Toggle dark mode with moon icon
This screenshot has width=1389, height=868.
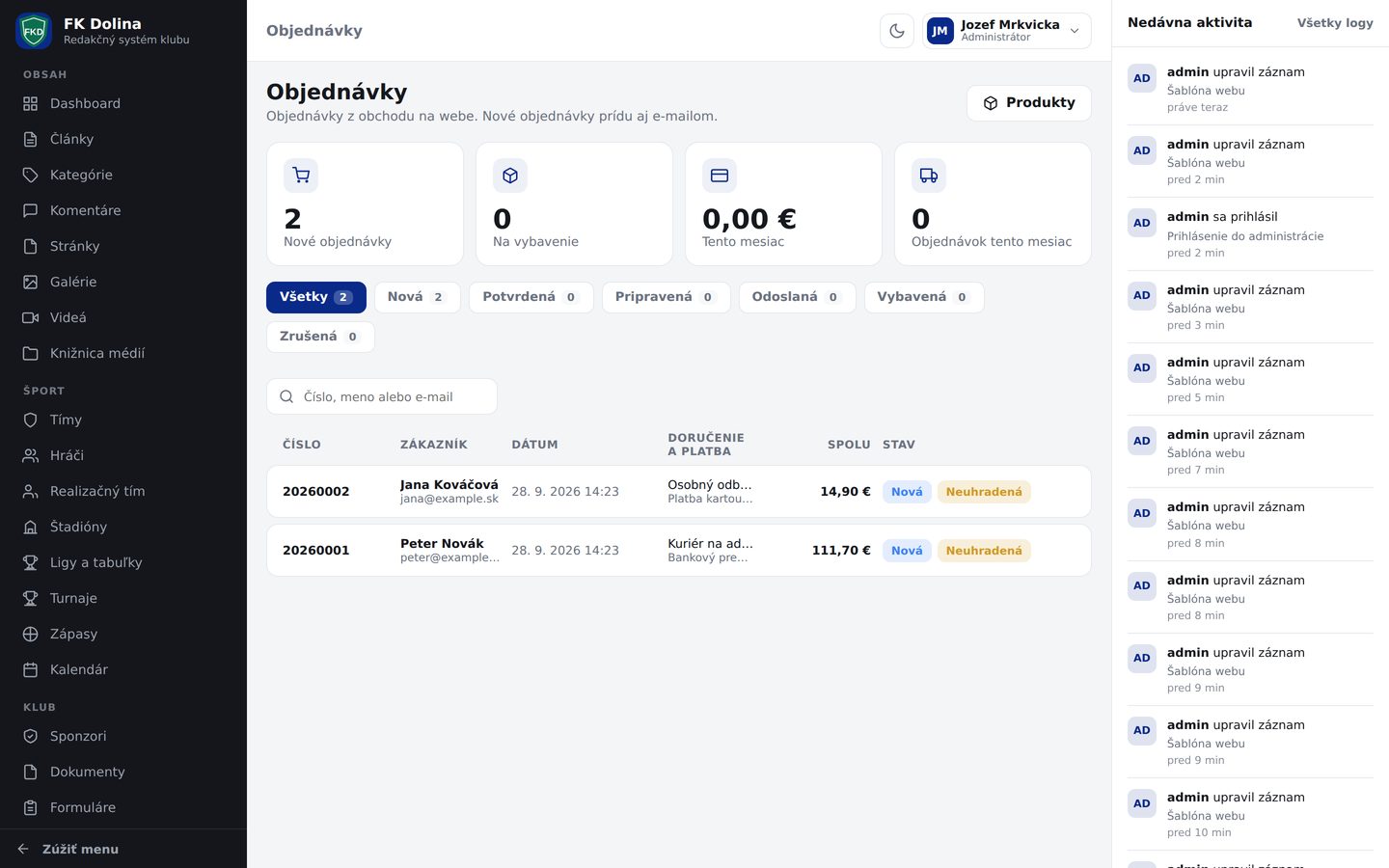point(897,31)
